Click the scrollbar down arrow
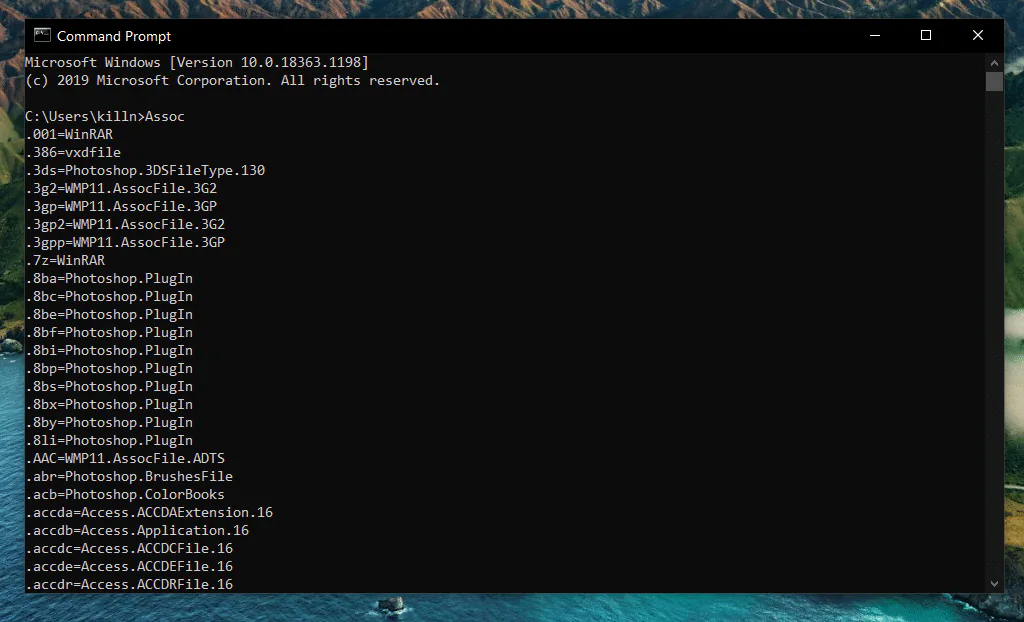Image resolution: width=1024 pixels, height=622 pixels. coord(994,584)
